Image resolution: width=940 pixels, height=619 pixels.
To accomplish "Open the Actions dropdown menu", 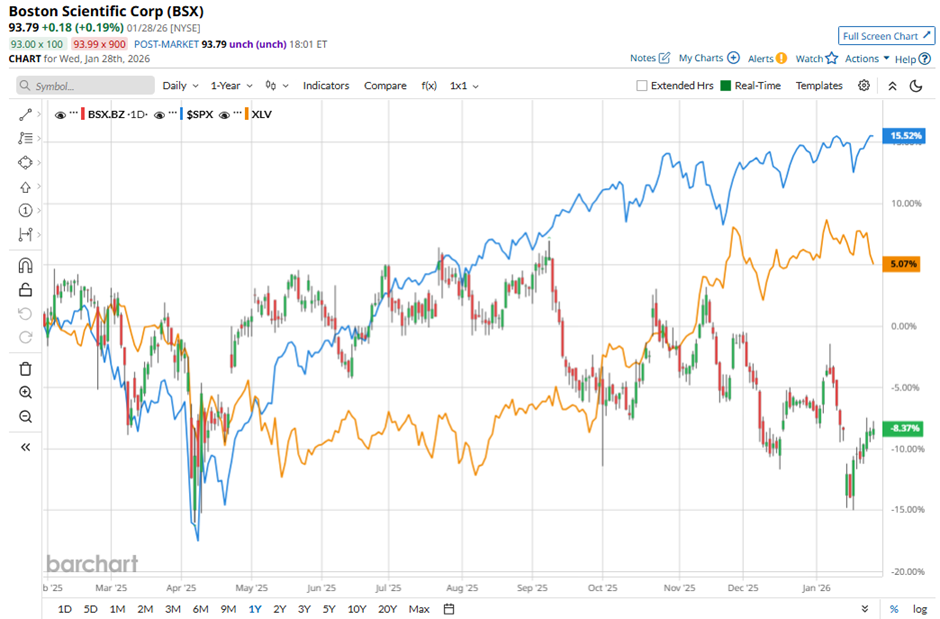I will click(867, 59).
